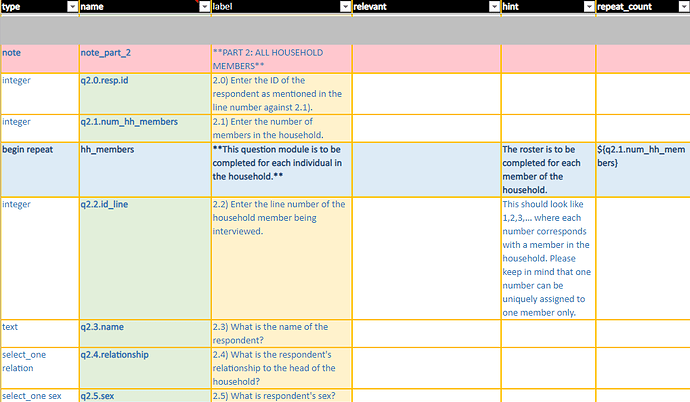This screenshot has height=402, width=690.
Task: Open the type column filter dropdown
Action: pyautogui.click(x=71, y=7)
